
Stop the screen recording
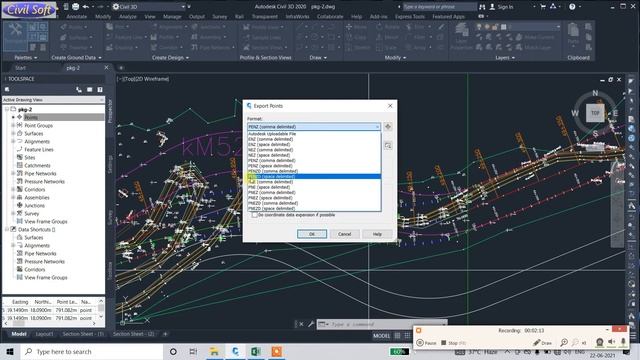point(453,343)
